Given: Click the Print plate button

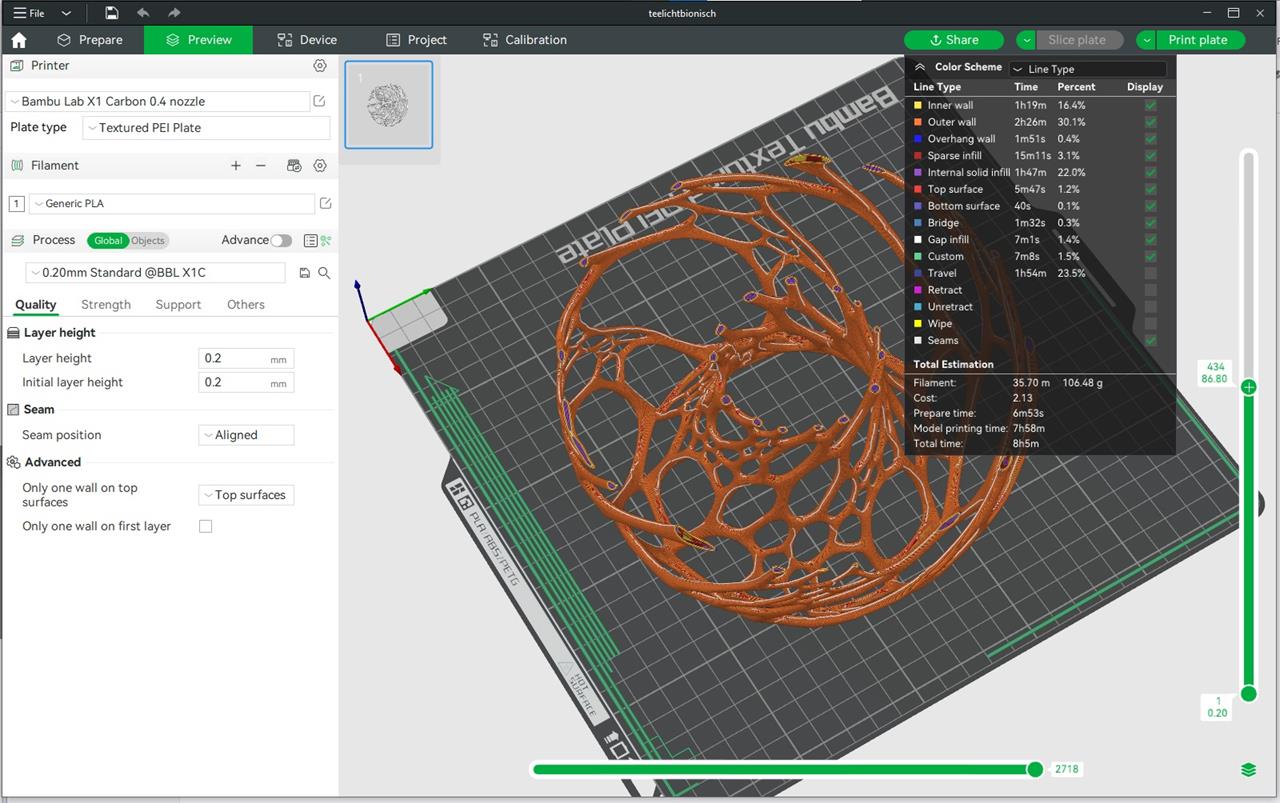Looking at the screenshot, I should (x=1197, y=40).
